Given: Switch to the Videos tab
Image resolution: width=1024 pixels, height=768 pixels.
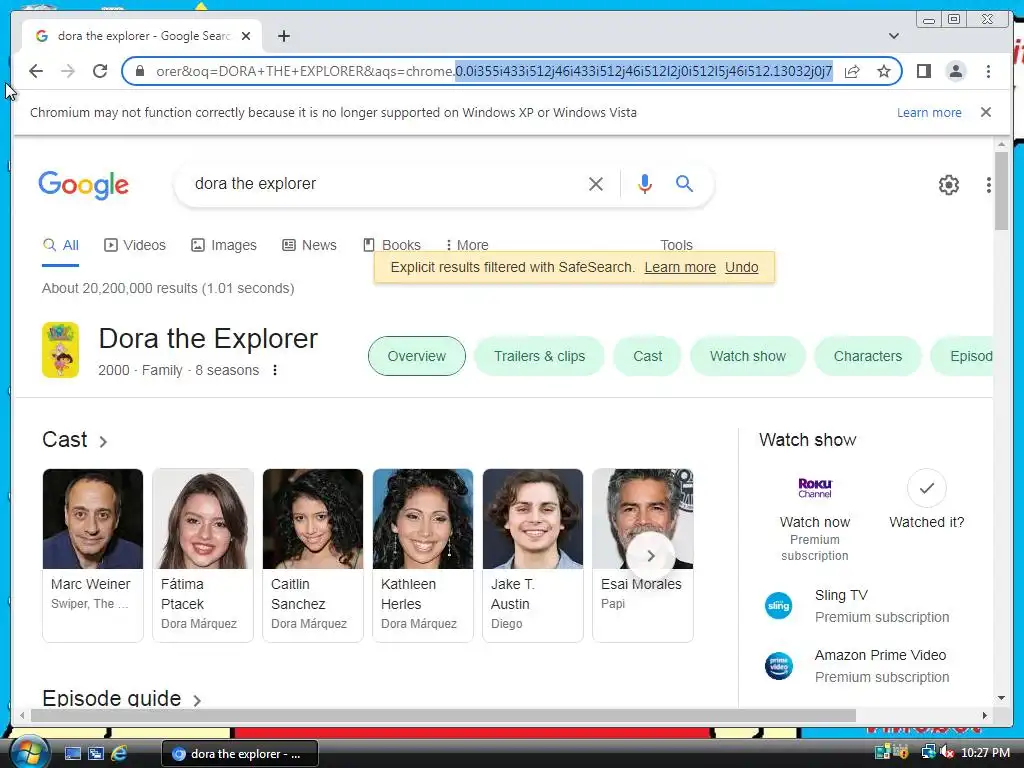Looking at the screenshot, I should 135,246.
